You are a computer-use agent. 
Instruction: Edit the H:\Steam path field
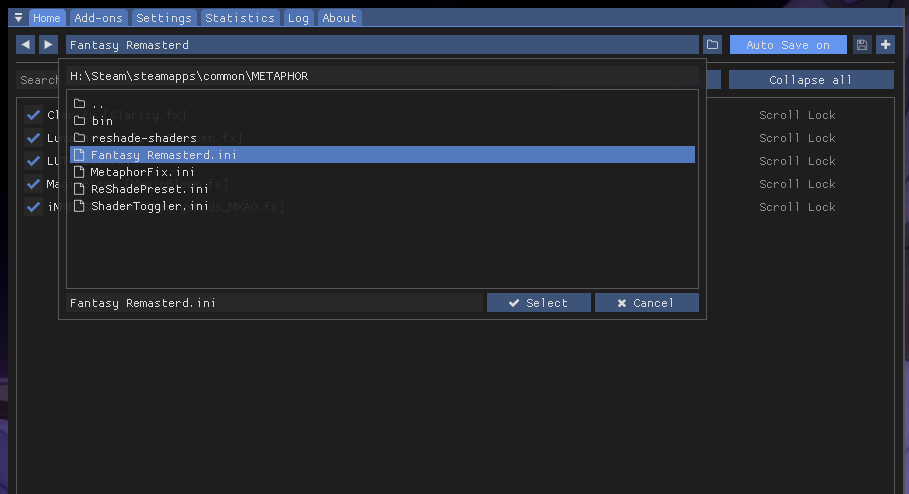(382, 76)
